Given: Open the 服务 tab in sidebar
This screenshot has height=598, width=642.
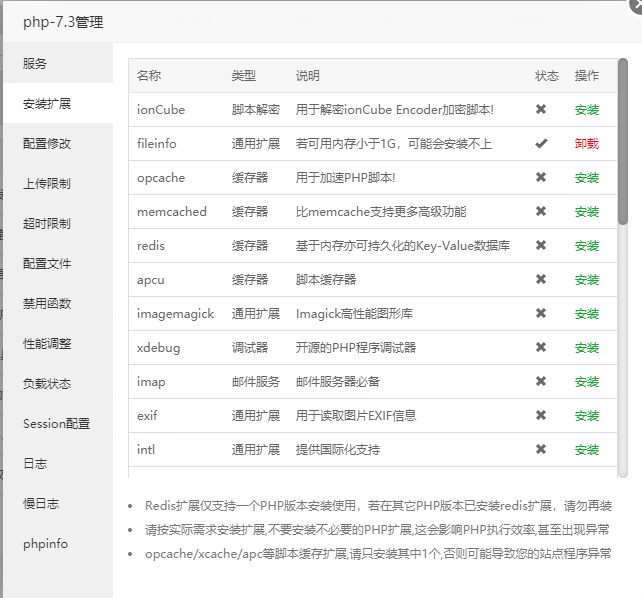Looking at the screenshot, I should [x=35, y=63].
